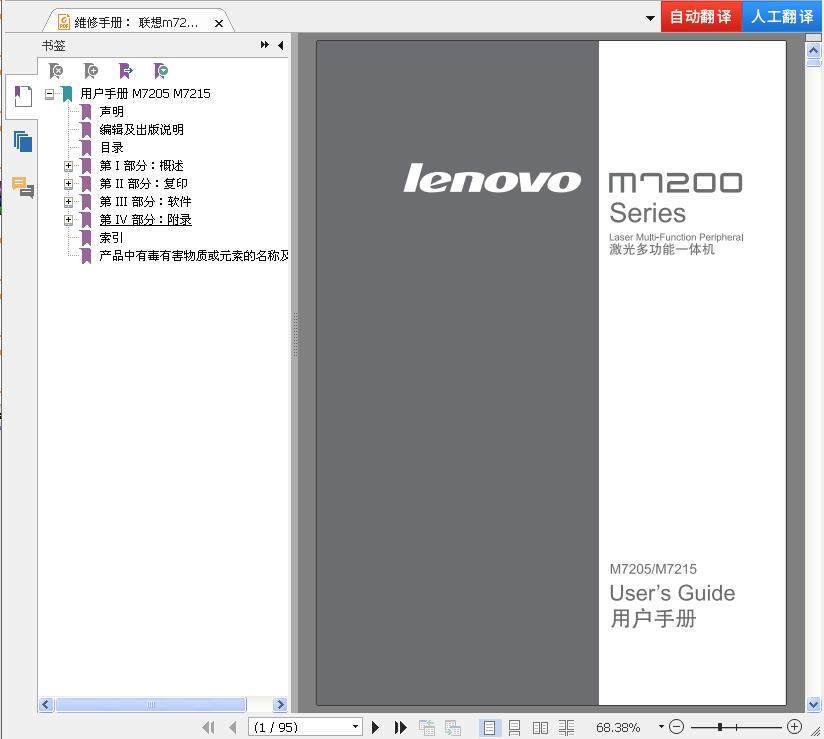Expand the bookmark panel with double arrow
This screenshot has height=739, width=824.
[264, 45]
